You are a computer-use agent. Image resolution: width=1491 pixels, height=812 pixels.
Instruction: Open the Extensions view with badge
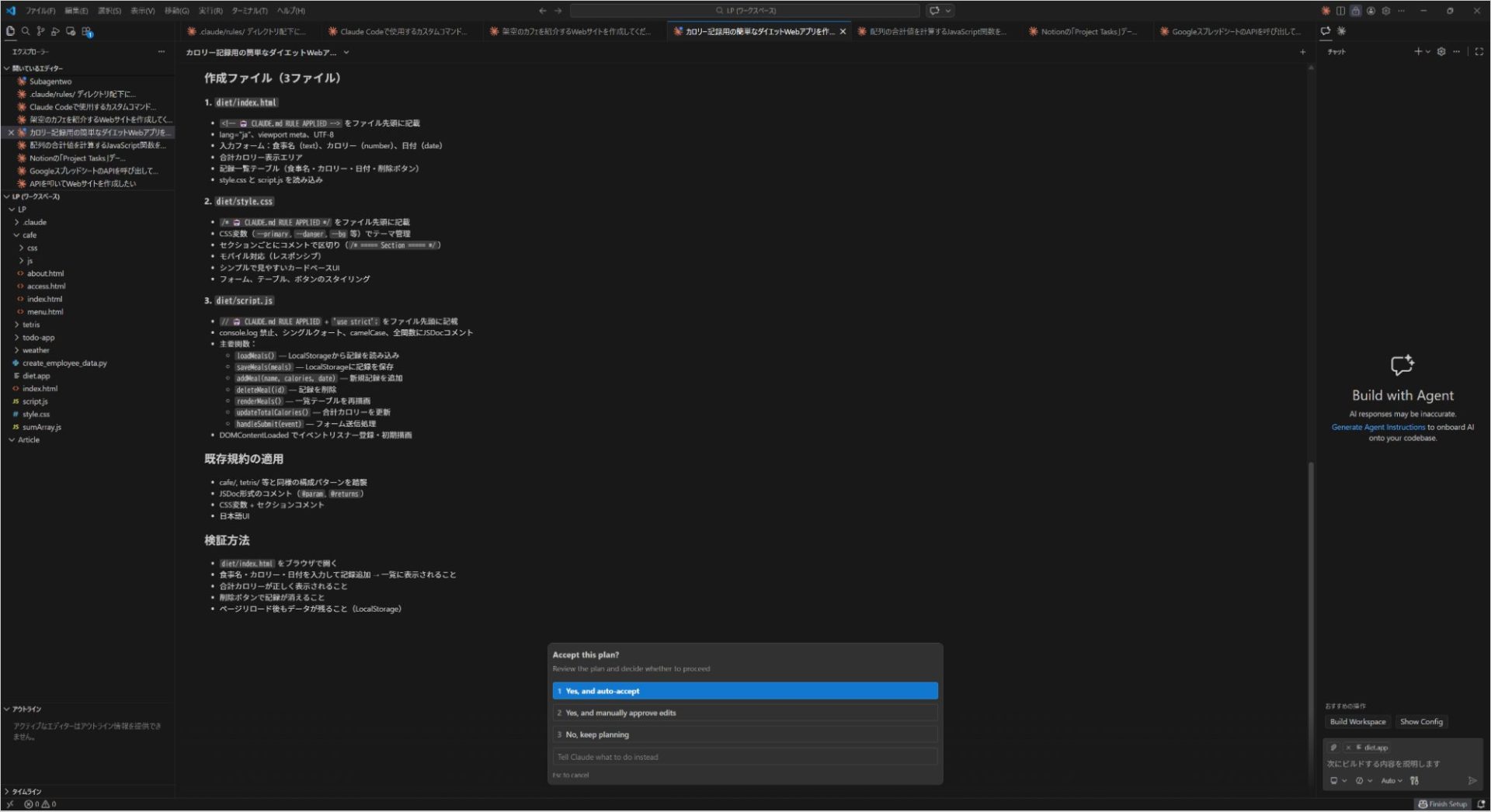click(86, 32)
